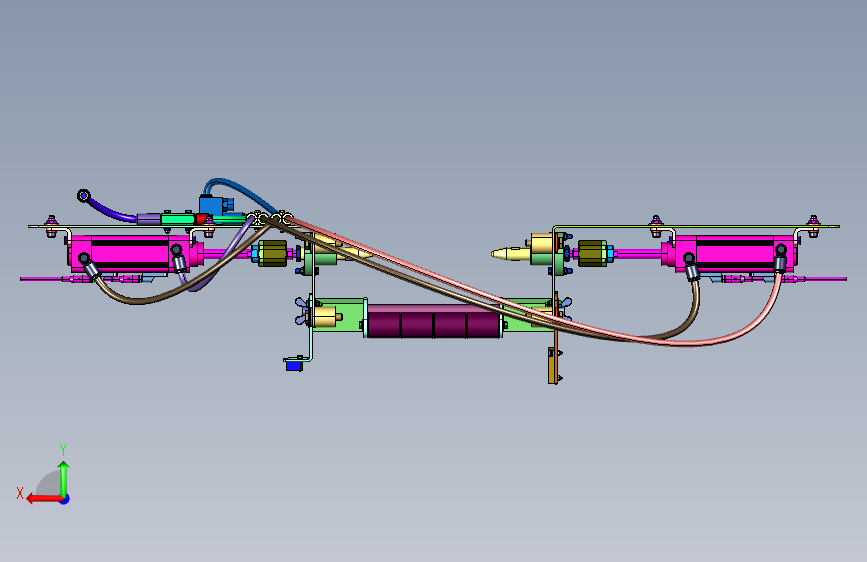The height and width of the screenshot is (562, 867).
Task: Pick the yellow pointed pin on the right
Action: tap(511, 253)
